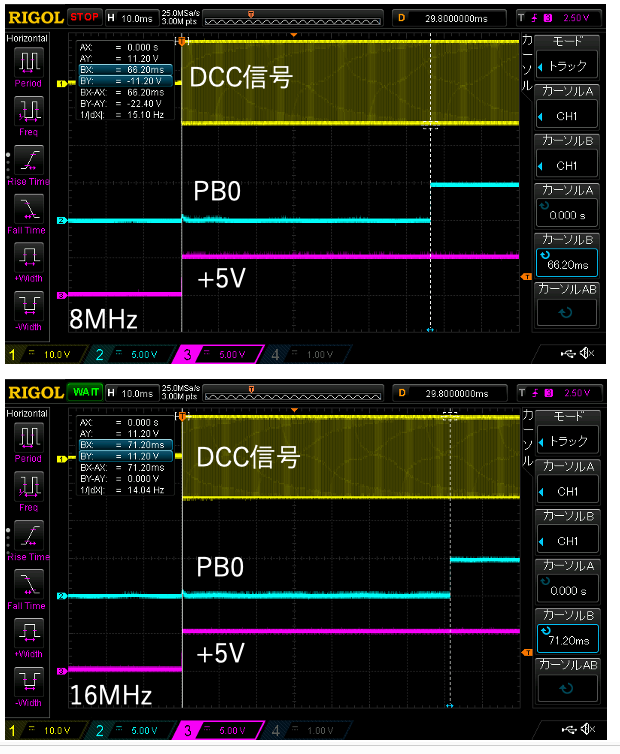620x754 pixels.
Task: Select カーソルA 0.000 s field in the 8MHz capture
Action: point(567,213)
